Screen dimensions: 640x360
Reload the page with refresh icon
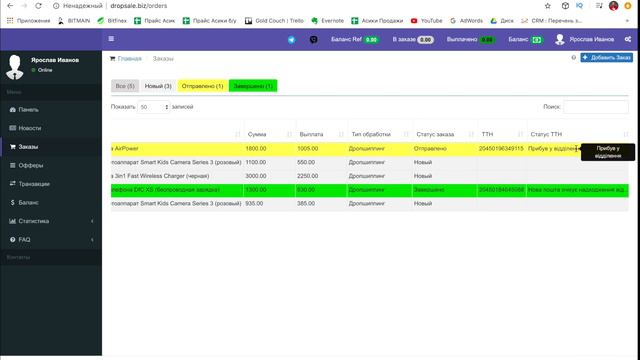[x=38, y=6]
